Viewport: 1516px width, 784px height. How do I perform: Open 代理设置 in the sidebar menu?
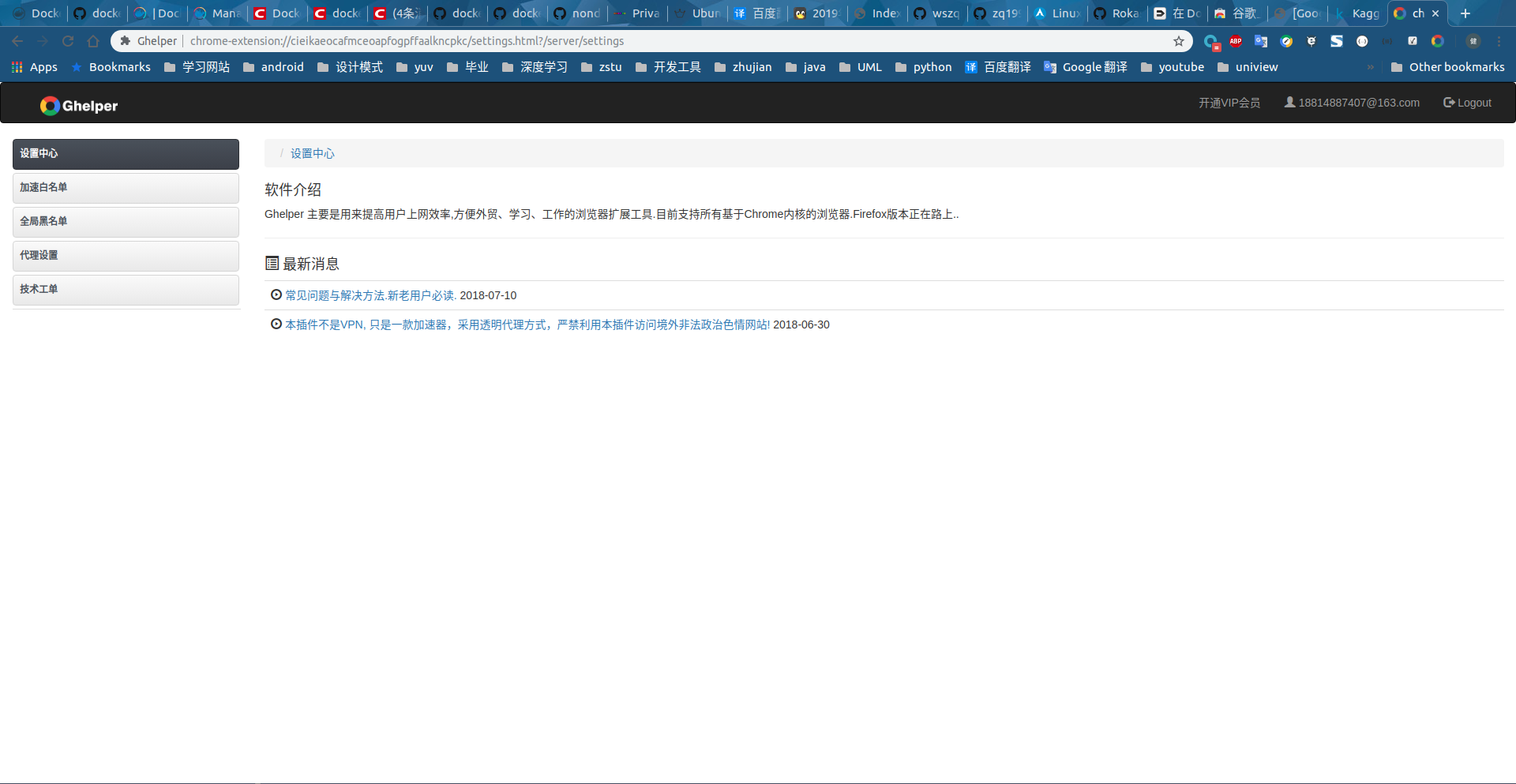pyautogui.click(x=126, y=256)
